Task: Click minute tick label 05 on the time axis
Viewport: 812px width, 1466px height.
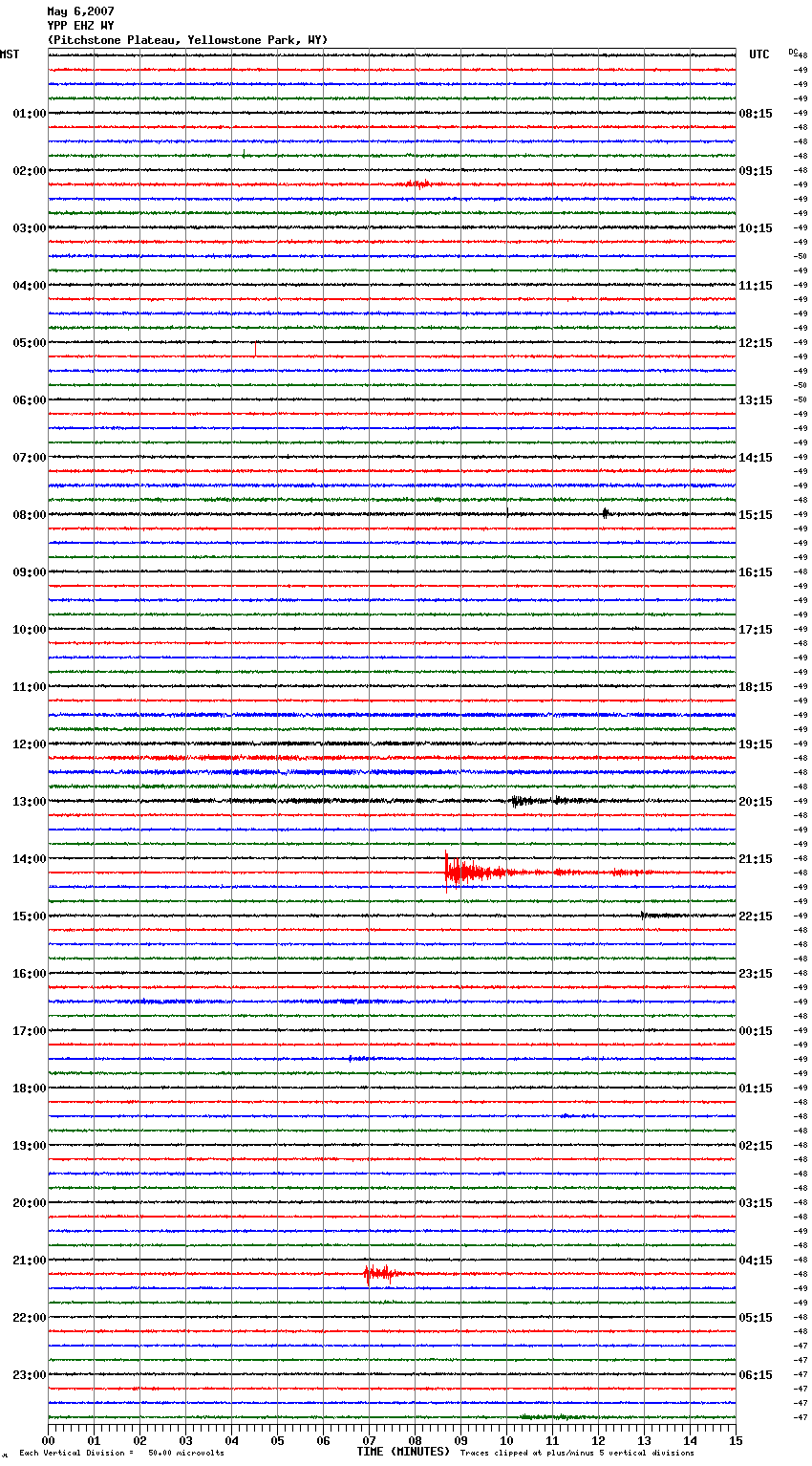Action: (x=277, y=1440)
